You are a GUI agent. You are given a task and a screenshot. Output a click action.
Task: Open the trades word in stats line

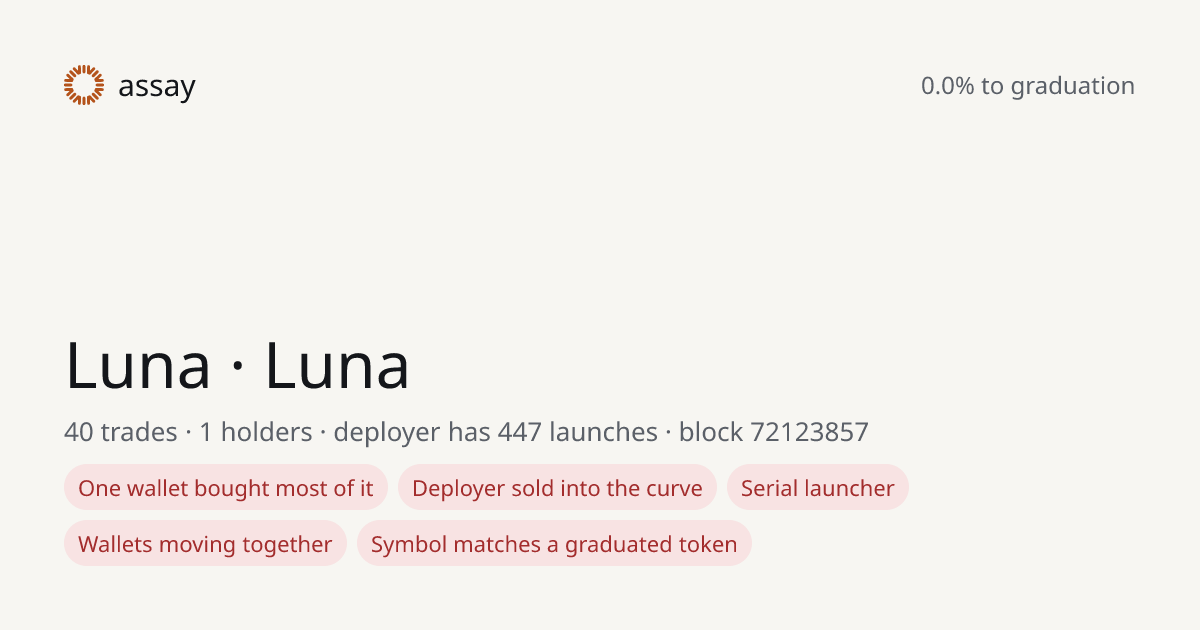coord(138,432)
